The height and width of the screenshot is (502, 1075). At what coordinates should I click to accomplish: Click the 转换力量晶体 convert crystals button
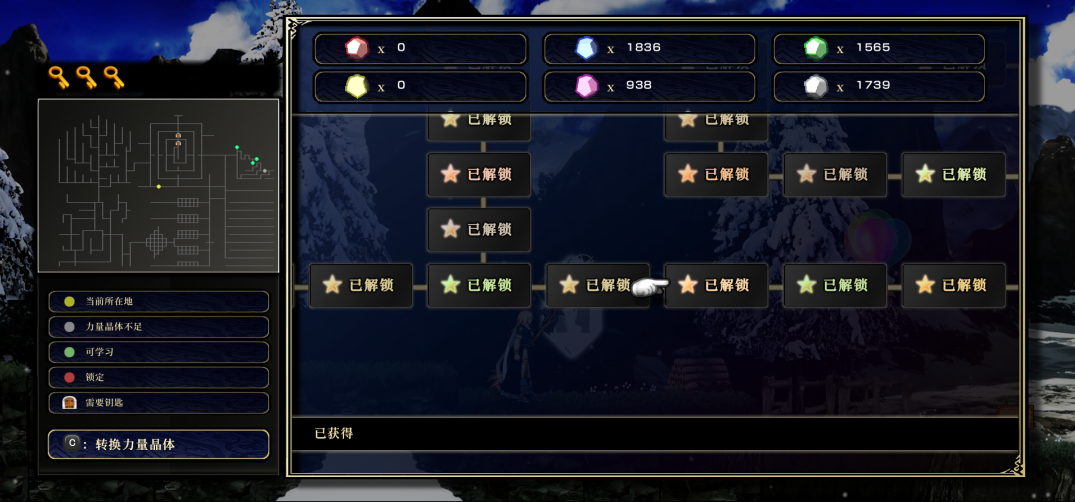158,444
